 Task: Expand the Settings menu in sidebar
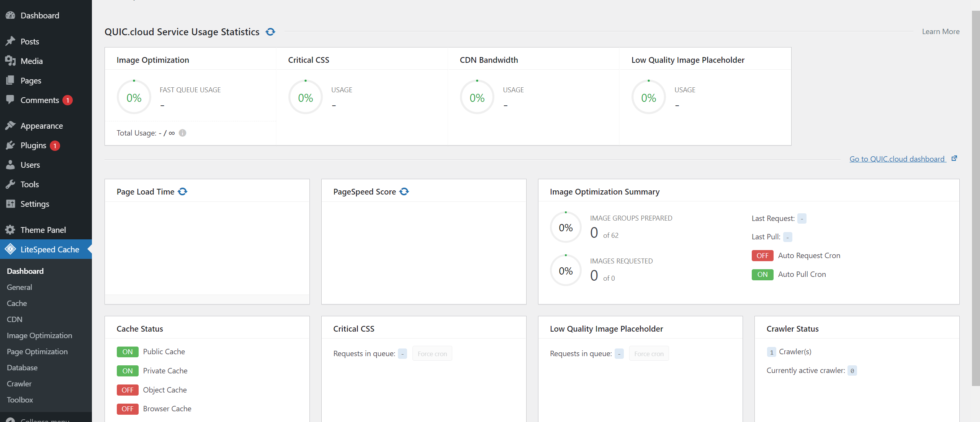point(34,204)
